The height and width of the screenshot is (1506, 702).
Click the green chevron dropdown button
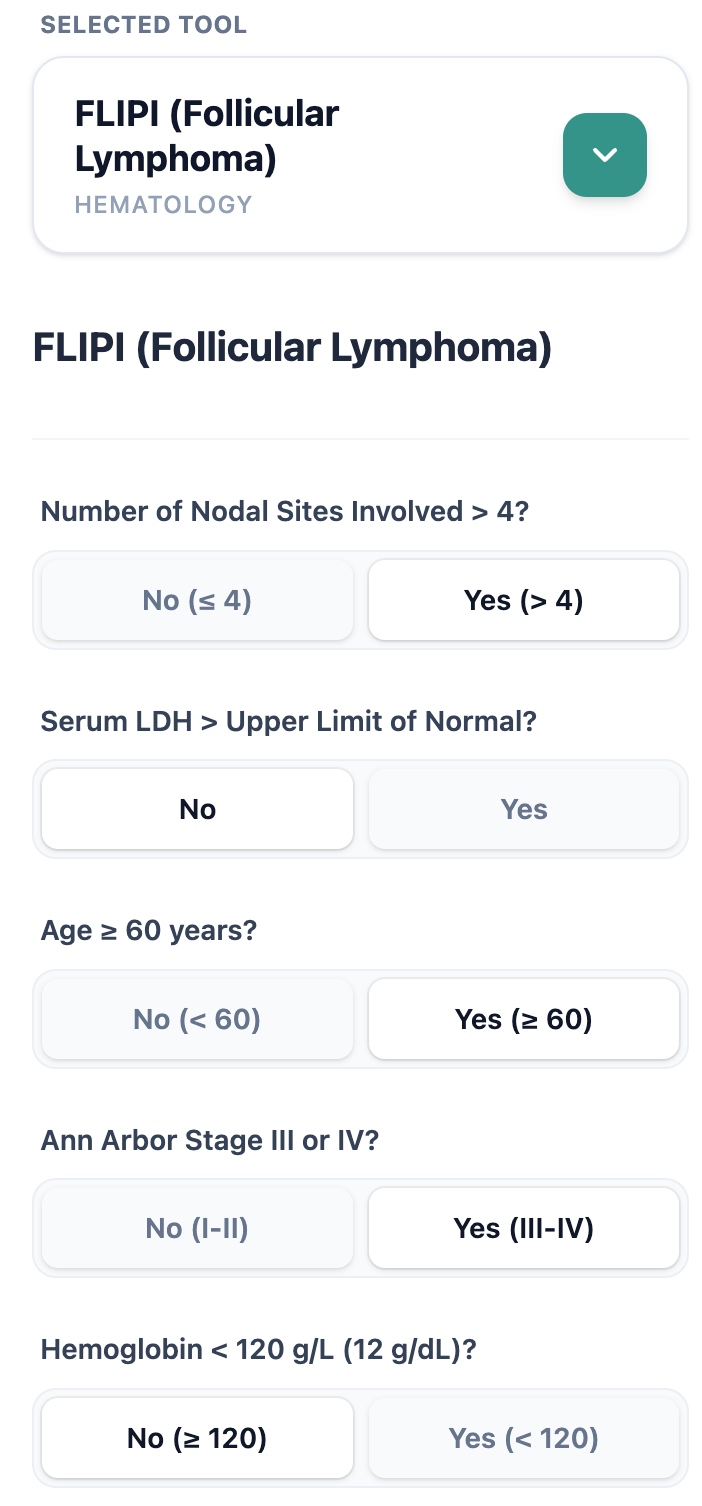[604, 155]
